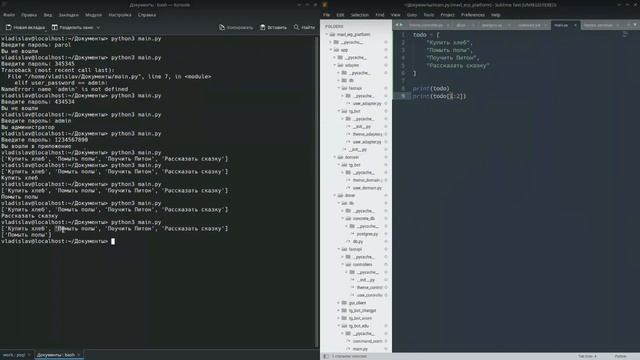Open the tab list dropdown in Sublime tab bar
Image resolution: width=640 pixels, height=360 pixels.
(635, 25)
